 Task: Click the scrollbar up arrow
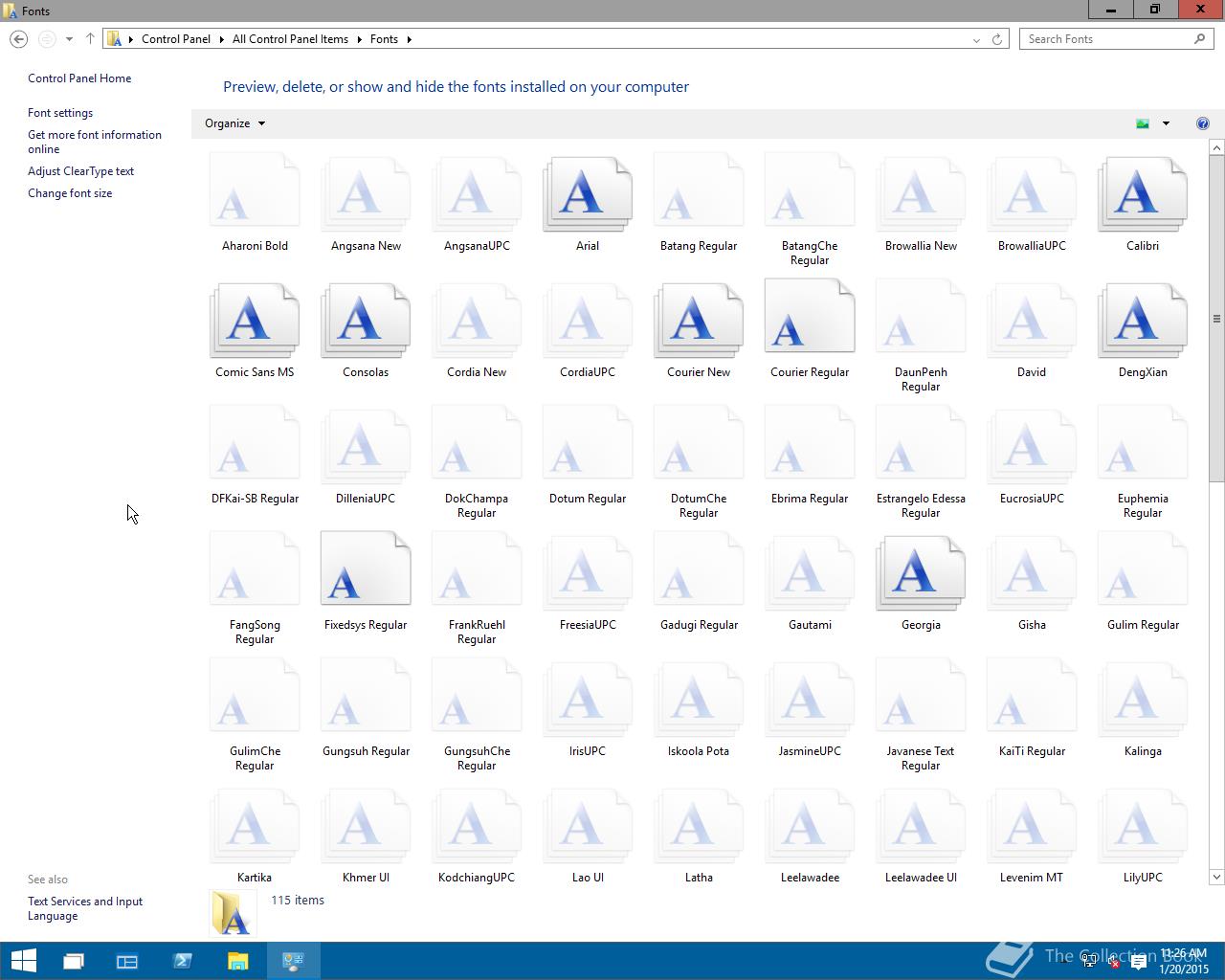[1216, 147]
